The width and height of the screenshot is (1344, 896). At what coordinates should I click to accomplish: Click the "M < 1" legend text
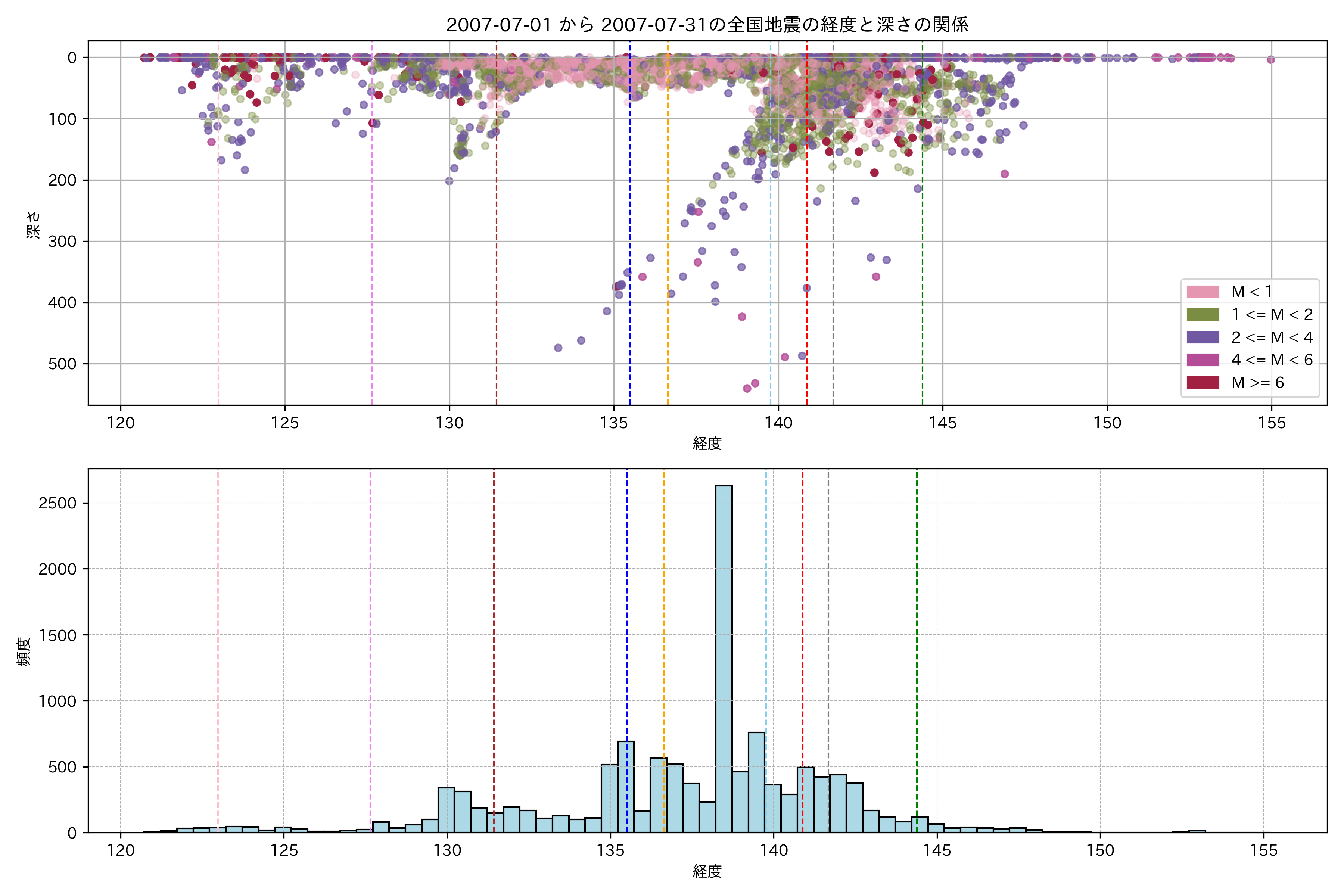pyautogui.click(x=1251, y=292)
